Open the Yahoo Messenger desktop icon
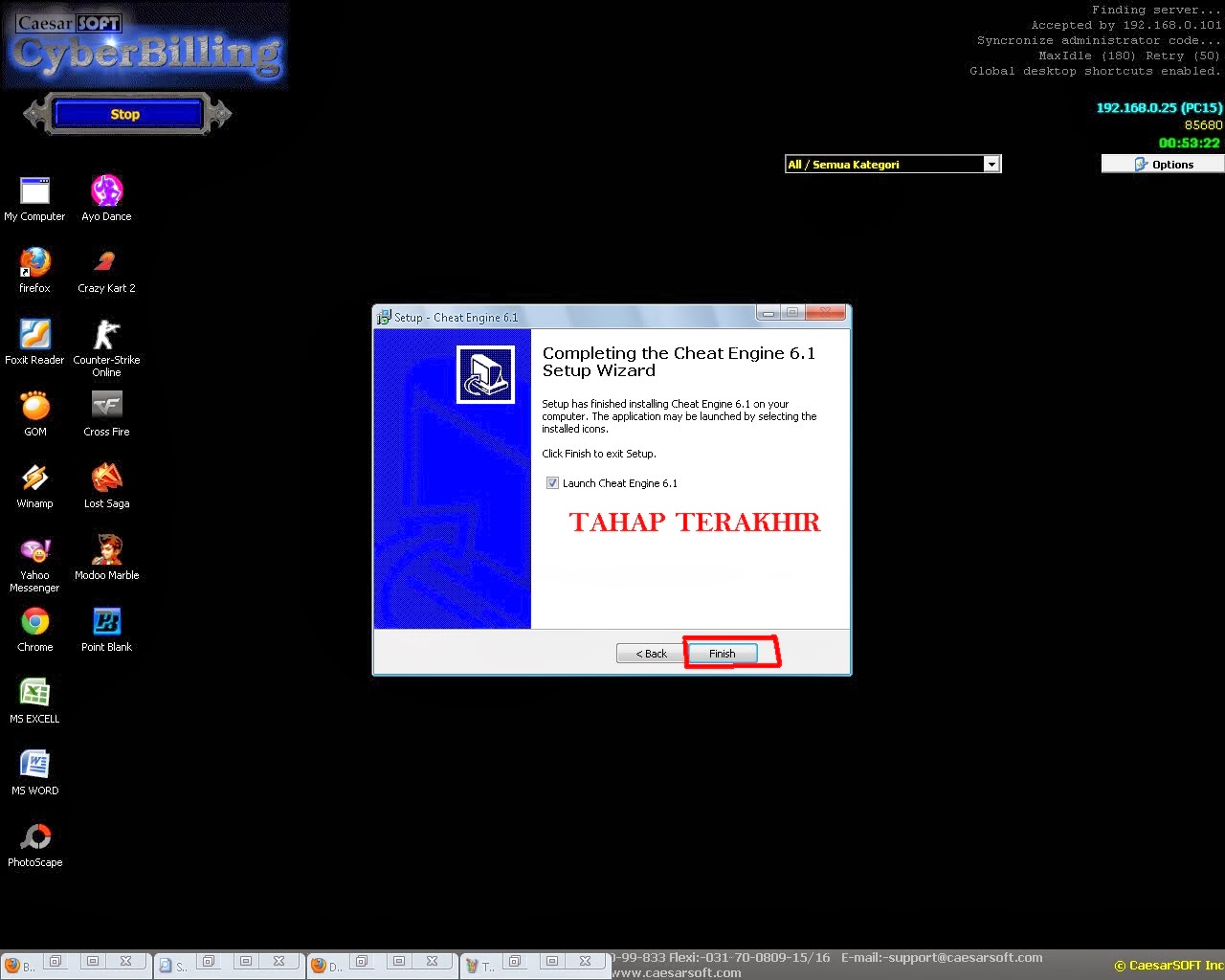The image size is (1225, 980). (34, 564)
